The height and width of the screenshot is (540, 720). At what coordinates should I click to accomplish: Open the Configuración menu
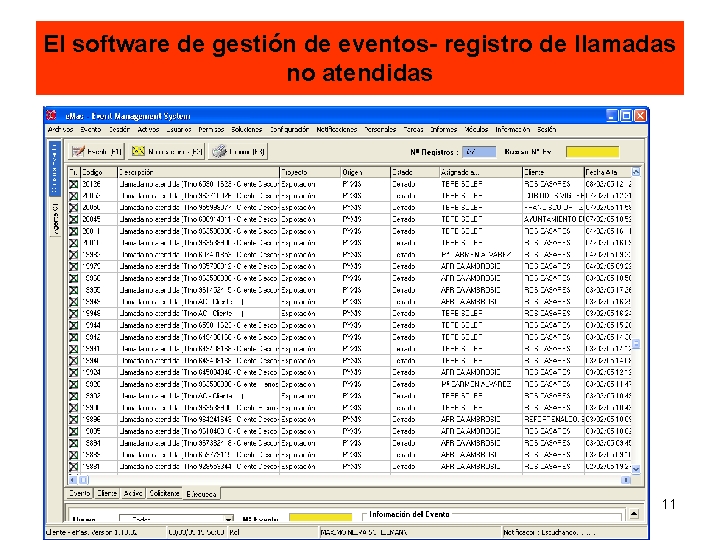tap(289, 129)
